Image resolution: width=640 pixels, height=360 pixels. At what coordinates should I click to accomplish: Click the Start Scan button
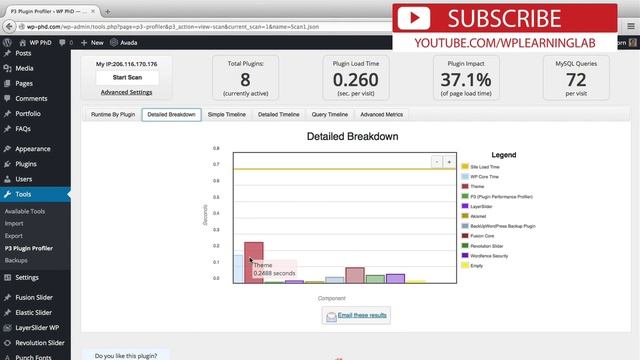click(x=127, y=78)
